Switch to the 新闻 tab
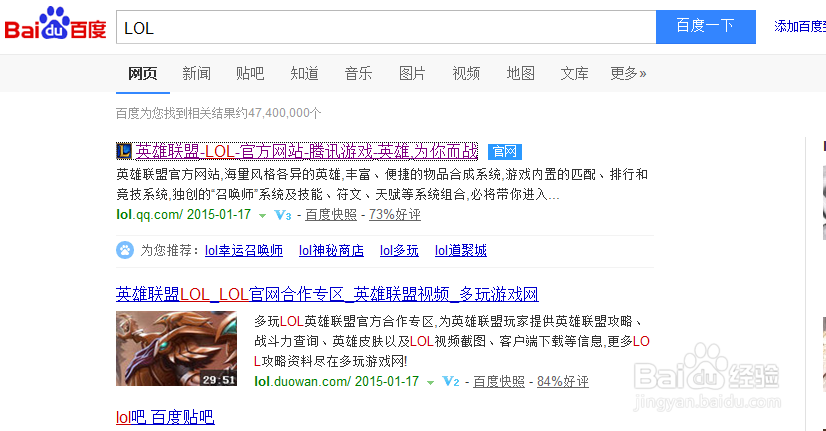Viewport: 826px width, 431px height. tap(196, 73)
